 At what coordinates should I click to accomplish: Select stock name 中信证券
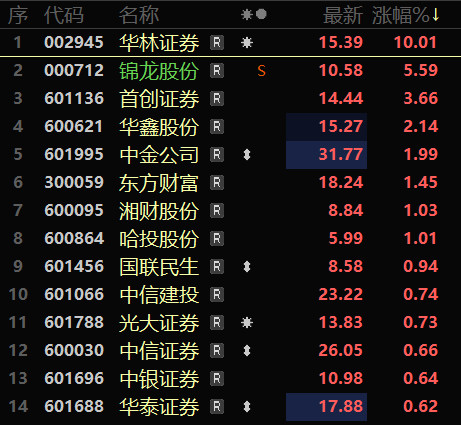(x=159, y=351)
